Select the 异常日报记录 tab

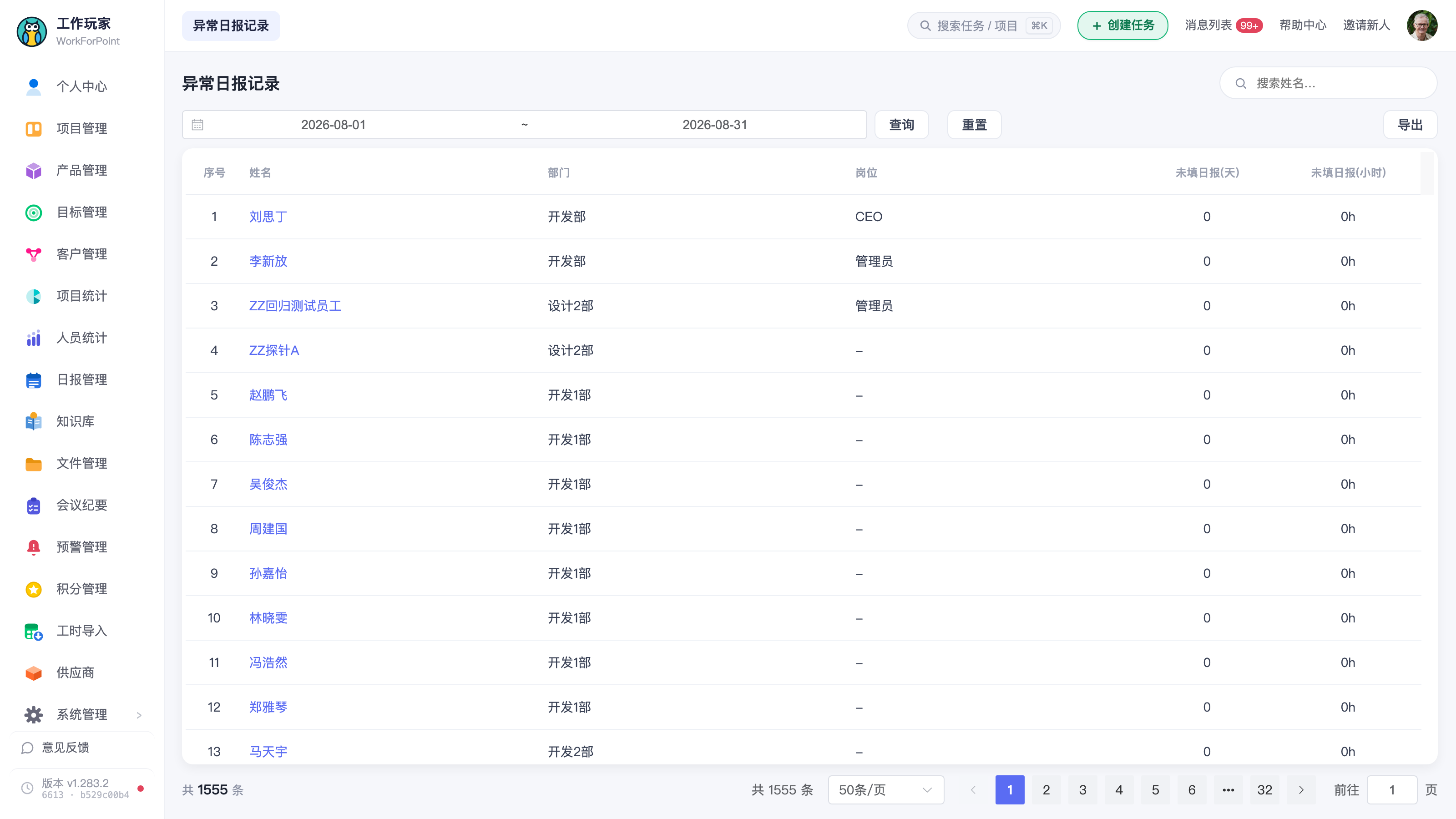[231, 25]
